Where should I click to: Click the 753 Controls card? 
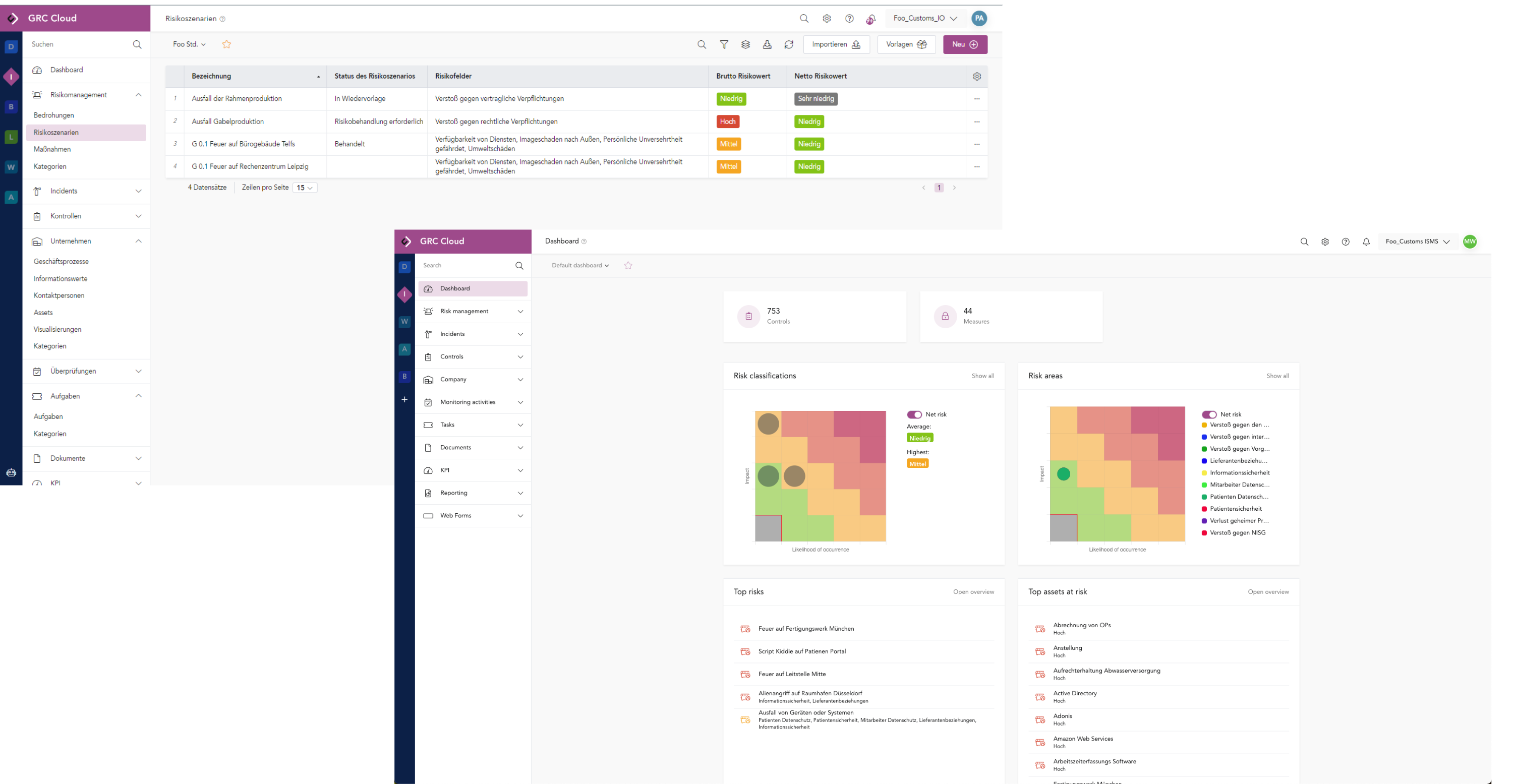click(814, 316)
